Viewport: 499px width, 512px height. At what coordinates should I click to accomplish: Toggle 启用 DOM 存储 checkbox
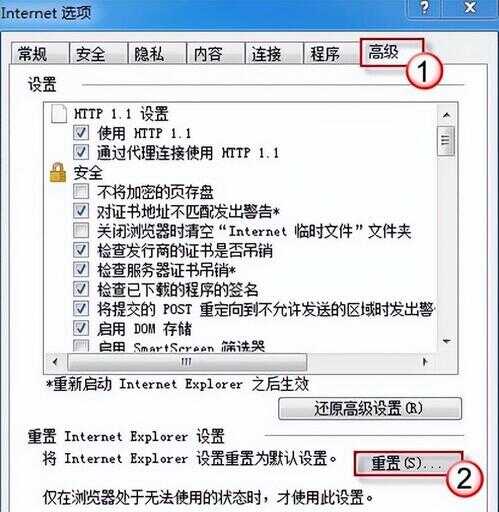(81, 328)
